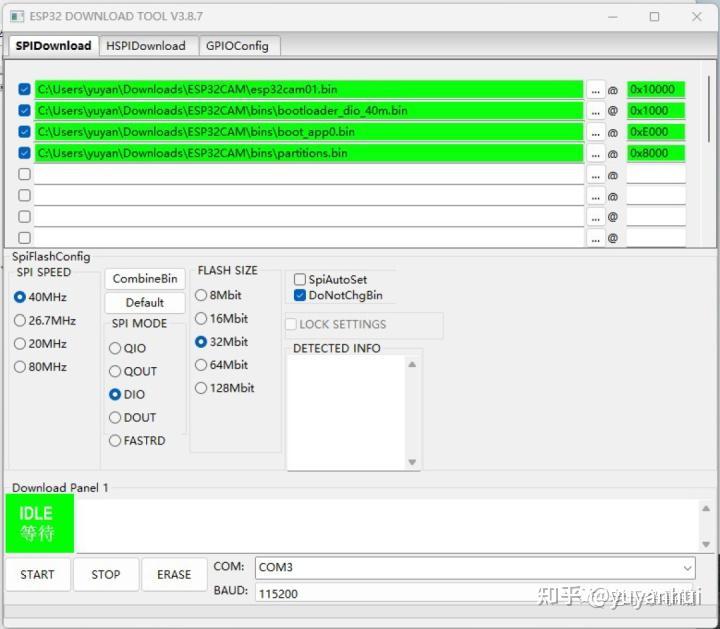Click the fifth row empty file path field

[x=309, y=174]
